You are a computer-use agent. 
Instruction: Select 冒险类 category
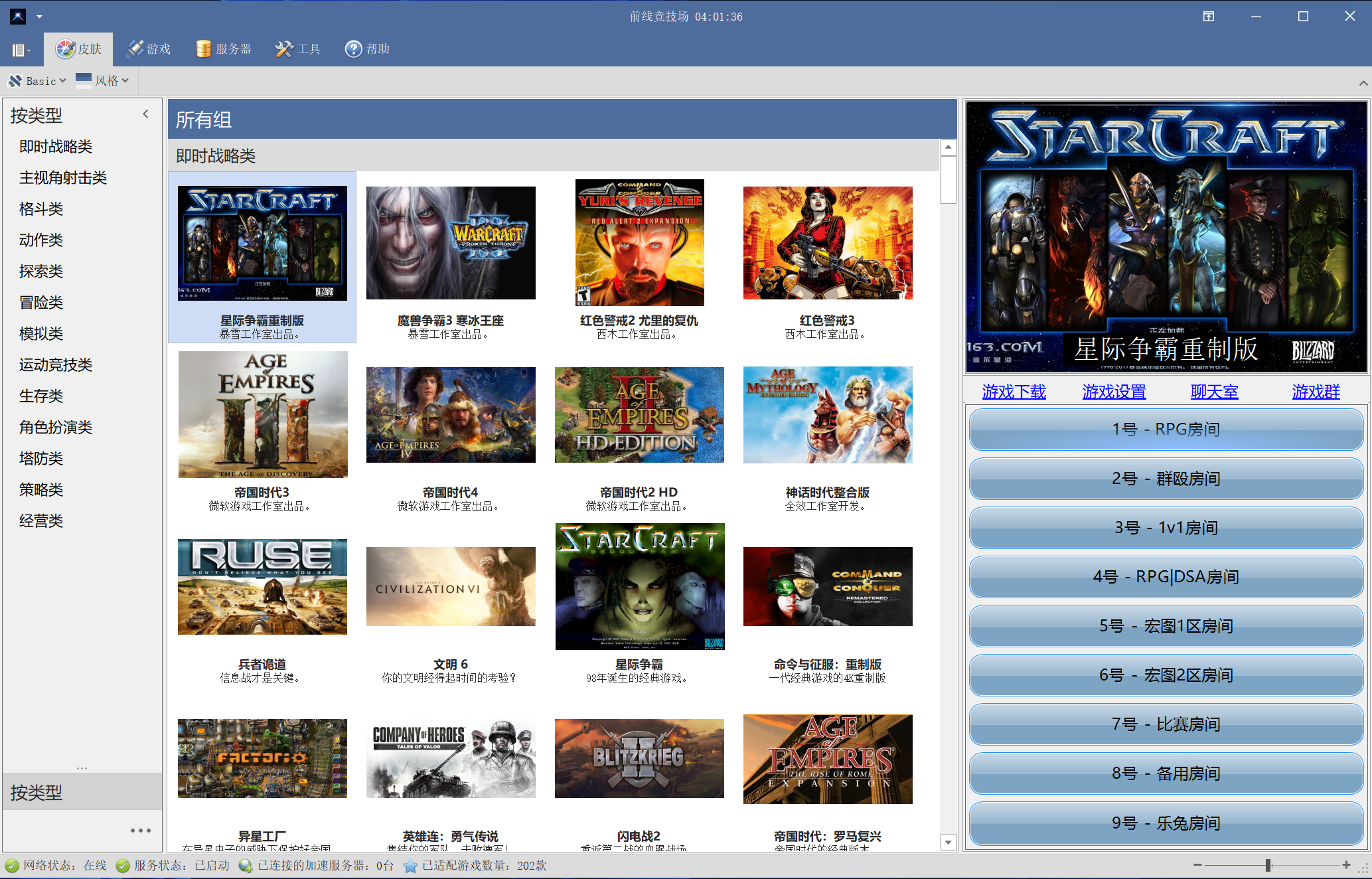[x=41, y=303]
